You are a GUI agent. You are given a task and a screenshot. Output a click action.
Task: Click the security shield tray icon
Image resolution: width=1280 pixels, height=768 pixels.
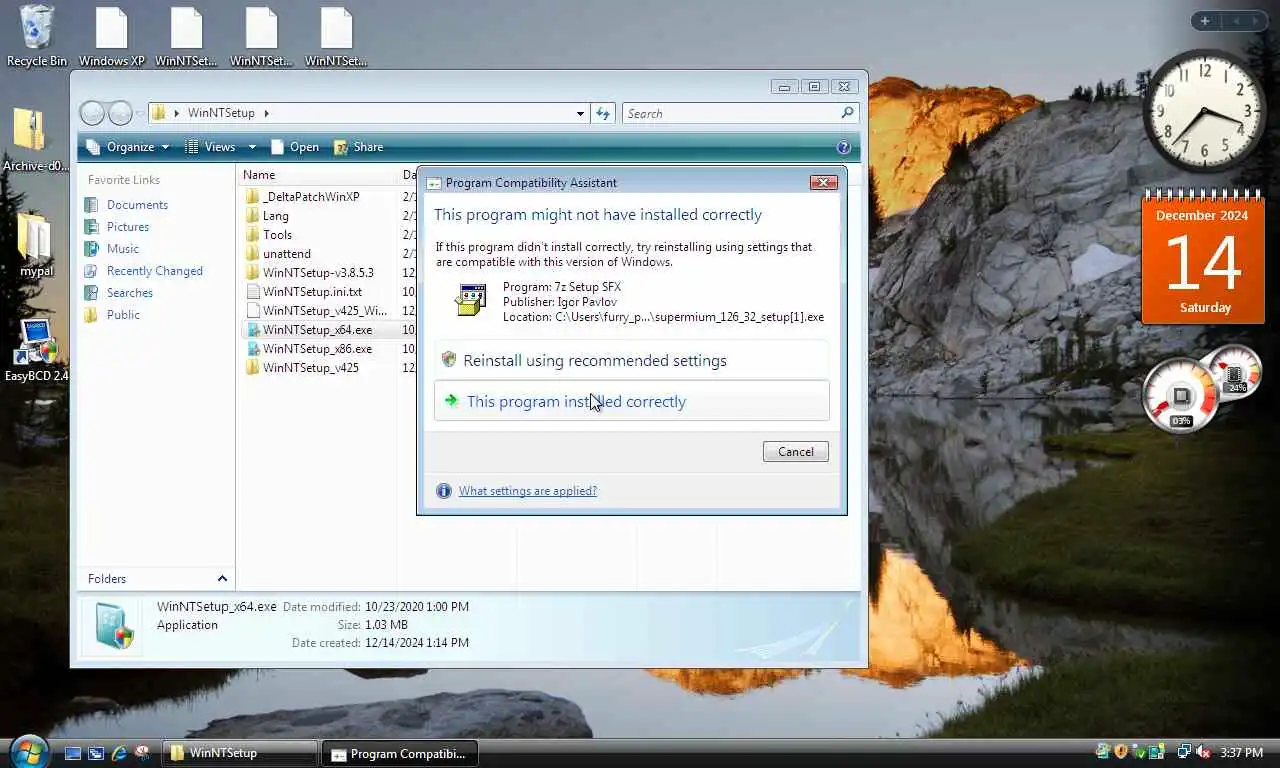[x=1121, y=752]
